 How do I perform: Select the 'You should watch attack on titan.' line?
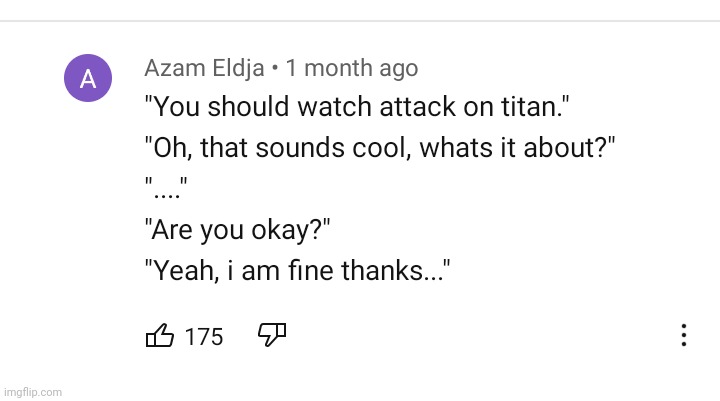point(357,107)
